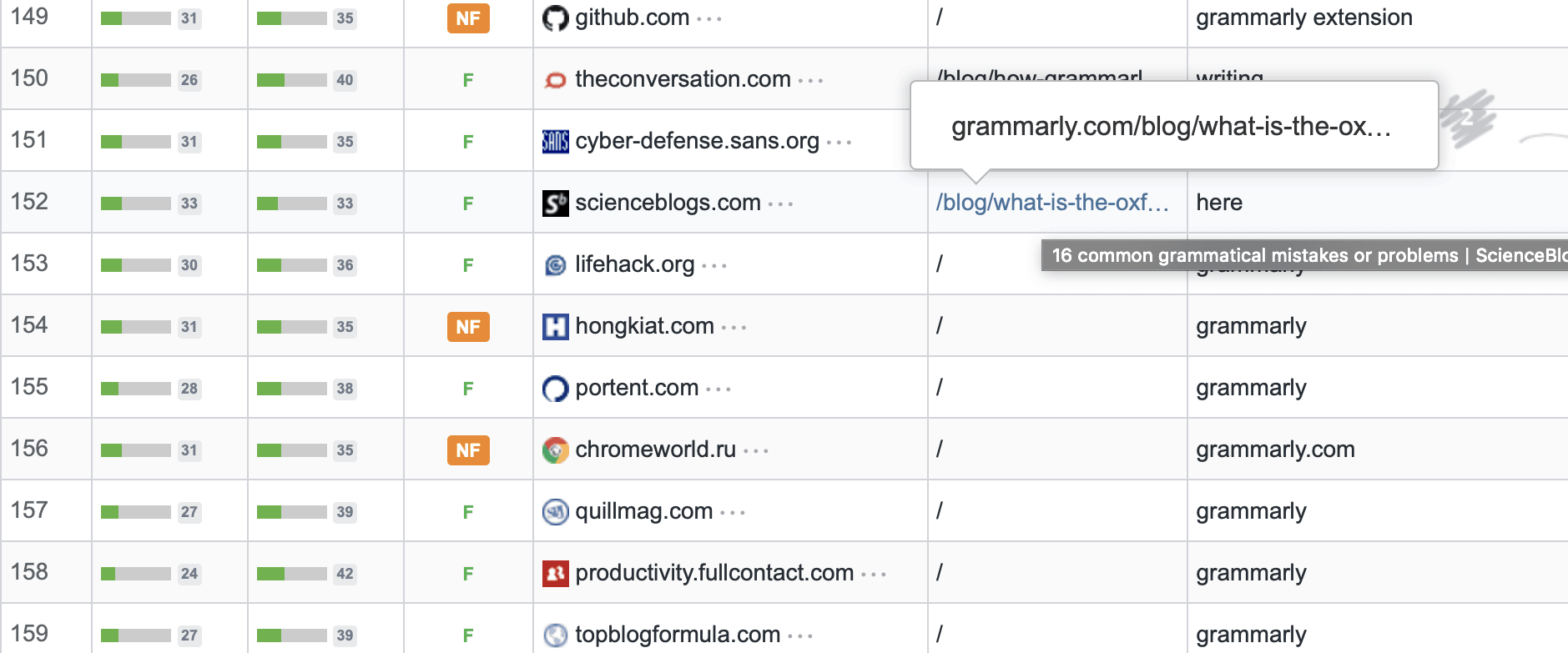Click the productivity.fullcontact.com favicon
Image resolution: width=1568 pixels, height=653 pixels.
click(x=555, y=573)
